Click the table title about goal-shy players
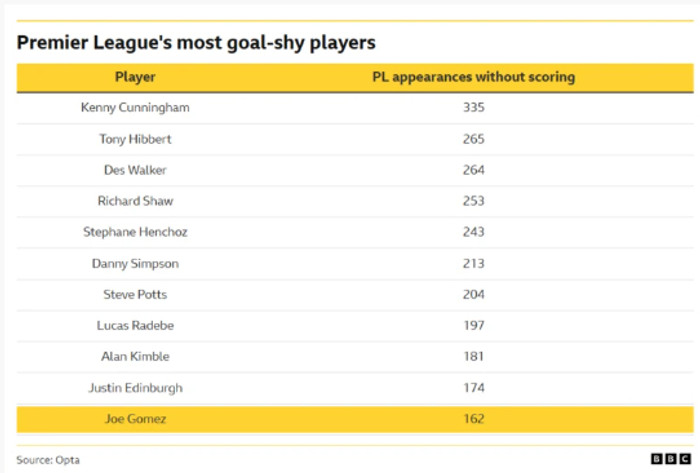Image resolution: width=700 pixels, height=473 pixels. point(196,43)
